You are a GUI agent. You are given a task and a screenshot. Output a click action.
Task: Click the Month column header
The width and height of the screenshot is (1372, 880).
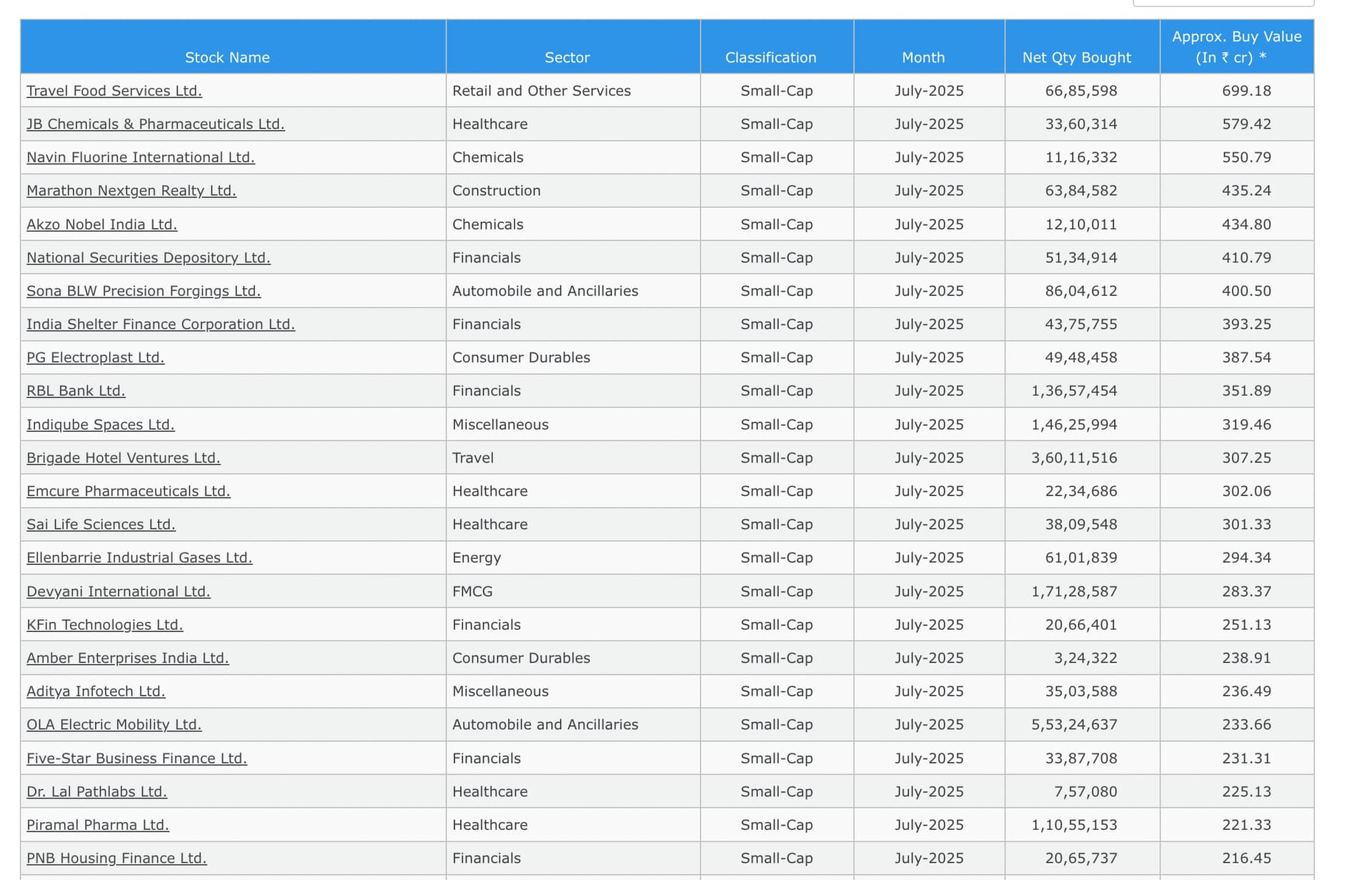click(x=923, y=57)
